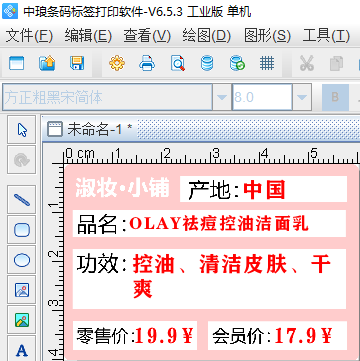This screenshot has width=360, height=361.
Task: Select the 产地: label text
Action: tap(213, 190)
